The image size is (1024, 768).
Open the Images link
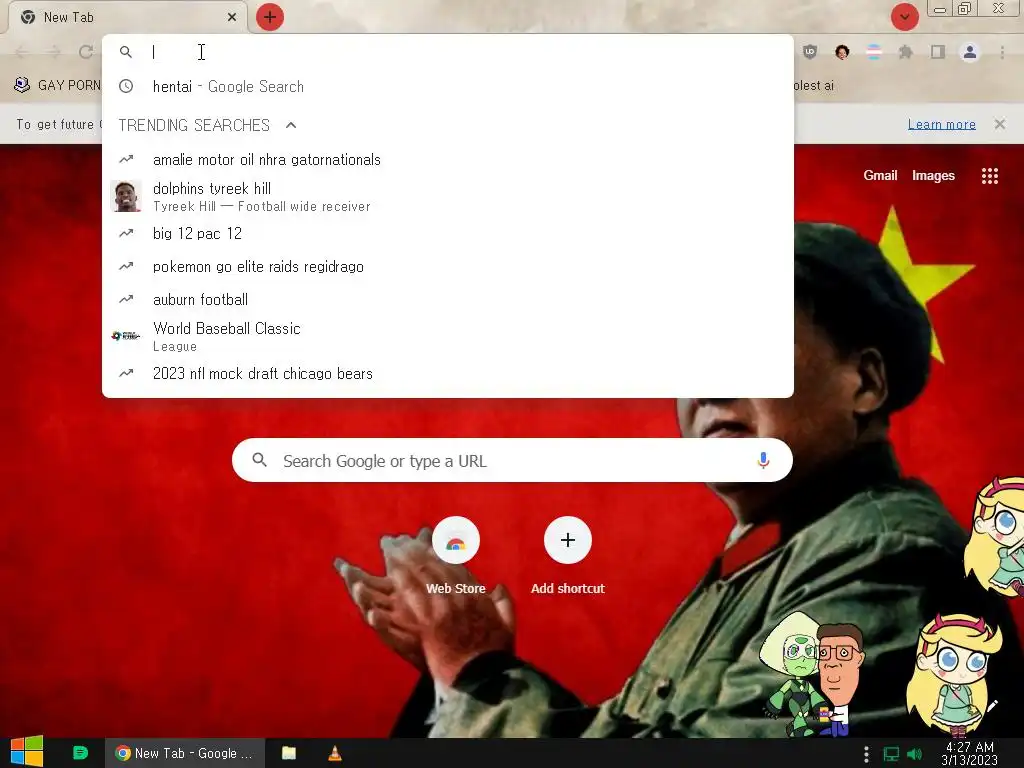click(933, 175)
